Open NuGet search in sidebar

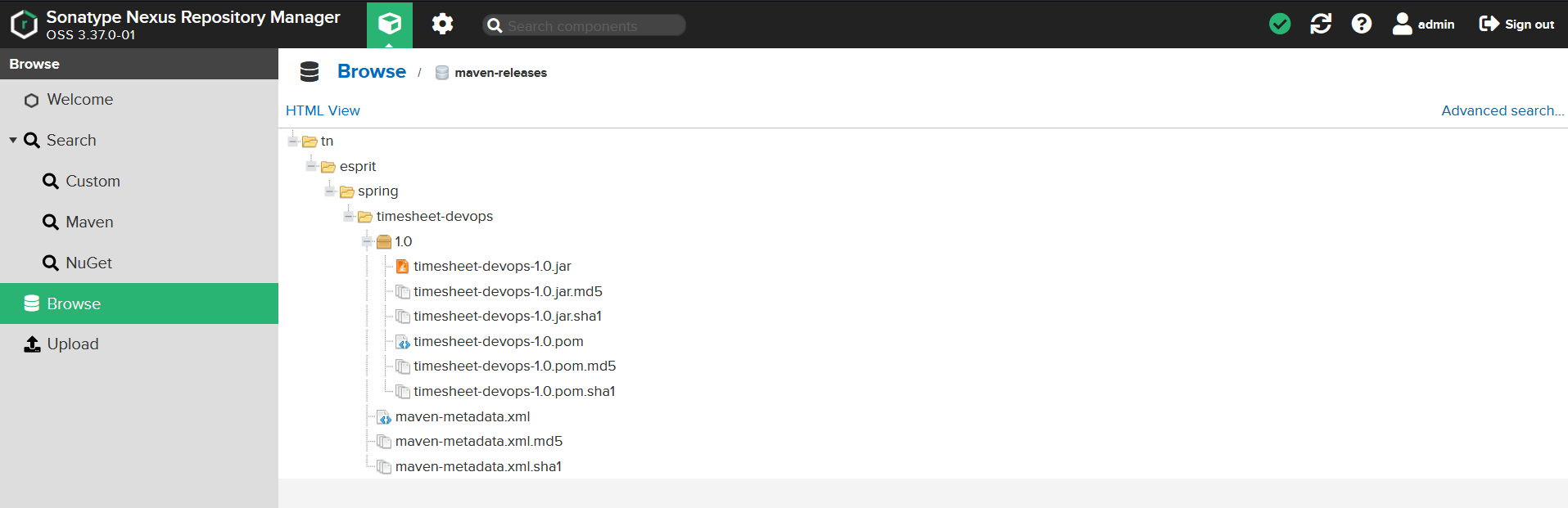click(139, 263)
